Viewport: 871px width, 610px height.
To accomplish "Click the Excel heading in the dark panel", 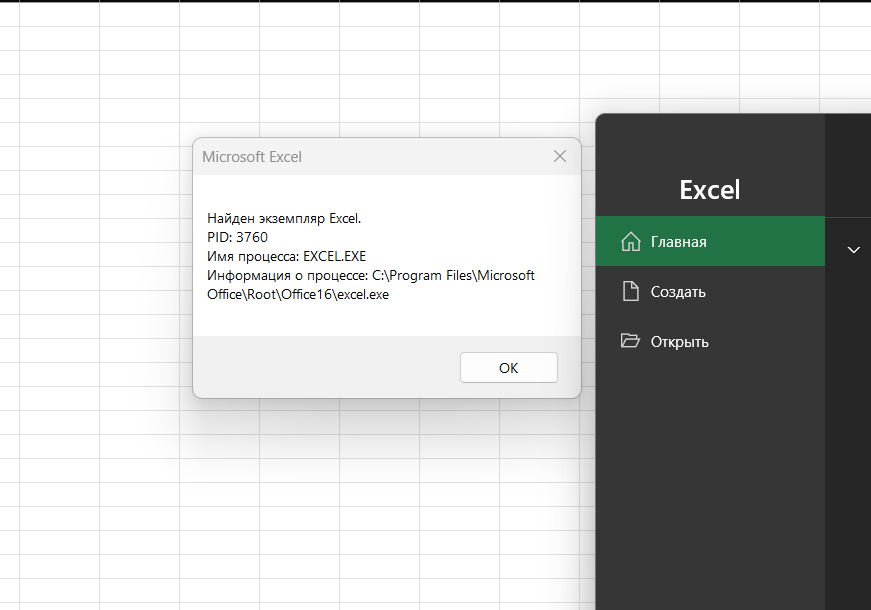I will [709, 190].
